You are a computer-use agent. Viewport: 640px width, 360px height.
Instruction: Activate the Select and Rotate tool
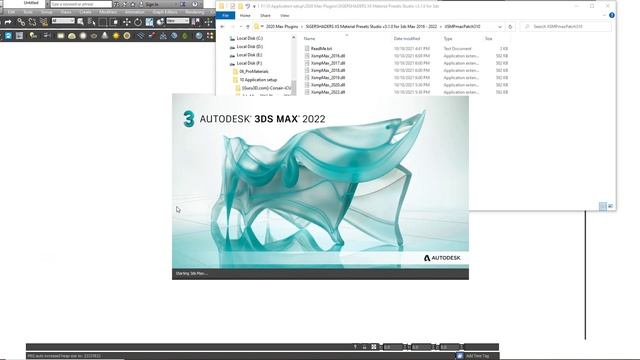click(x=138, y=22)
